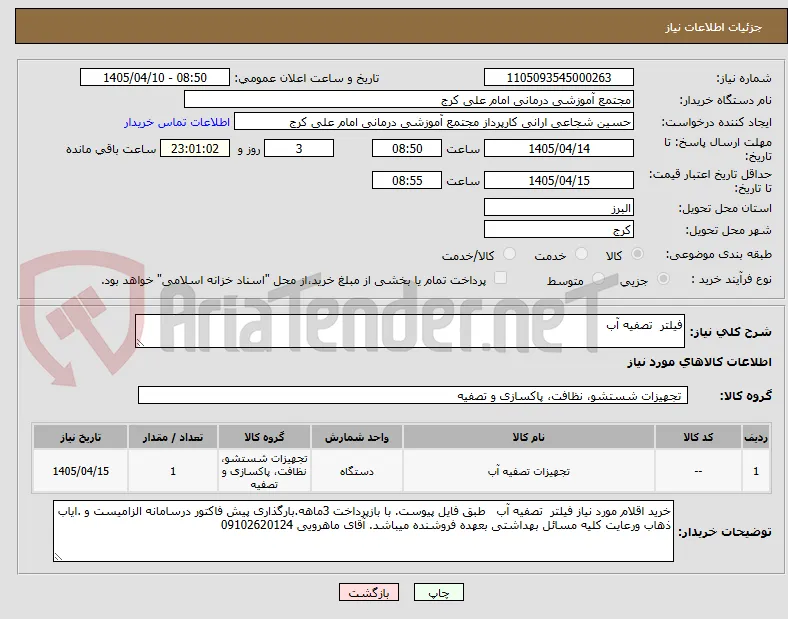The image size is (788, 619).
Task: Click the remaining time field 23:01:02
Action: click(x=195, y=148)
